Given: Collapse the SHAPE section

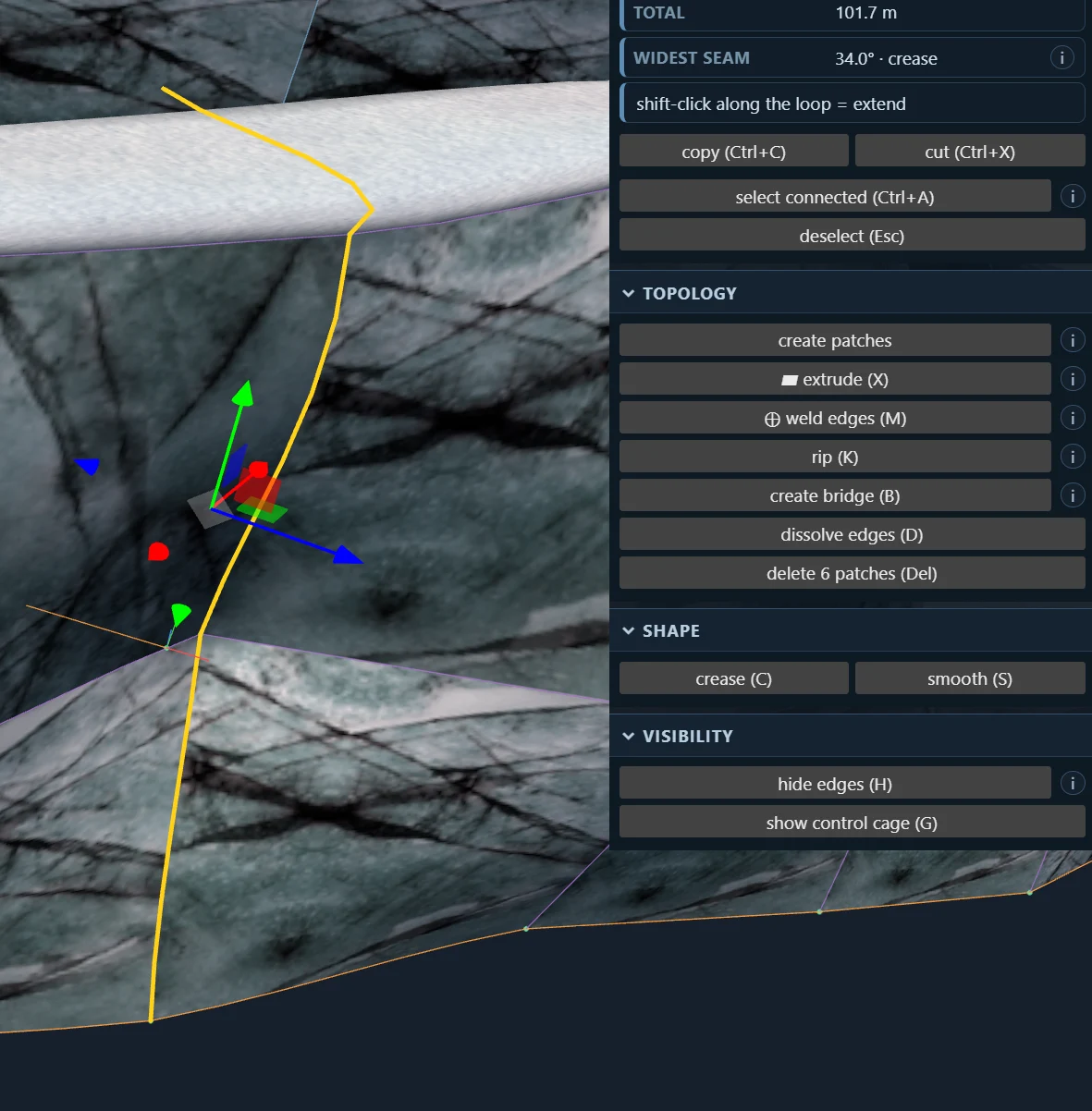Looking at the screenshot, I should click(629, 630).
